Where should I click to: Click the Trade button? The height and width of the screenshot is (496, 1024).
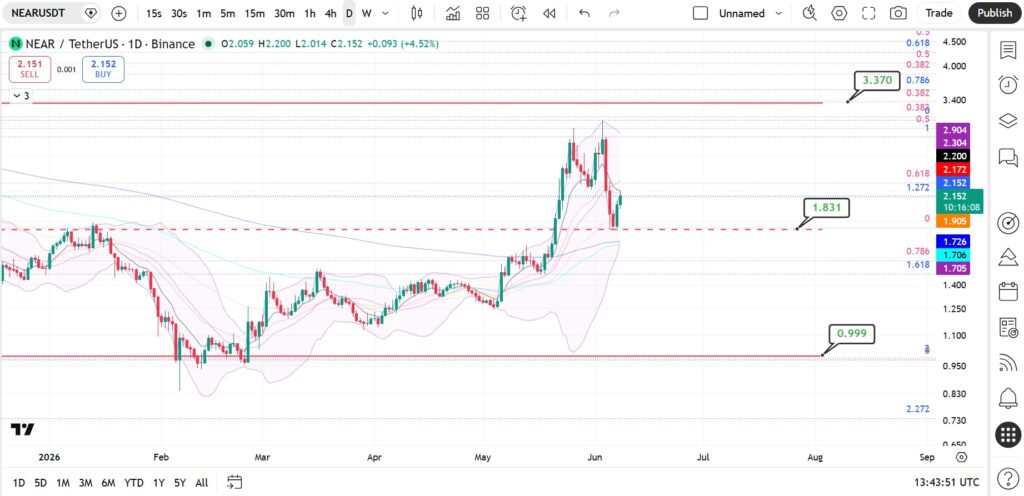point(939,13)
